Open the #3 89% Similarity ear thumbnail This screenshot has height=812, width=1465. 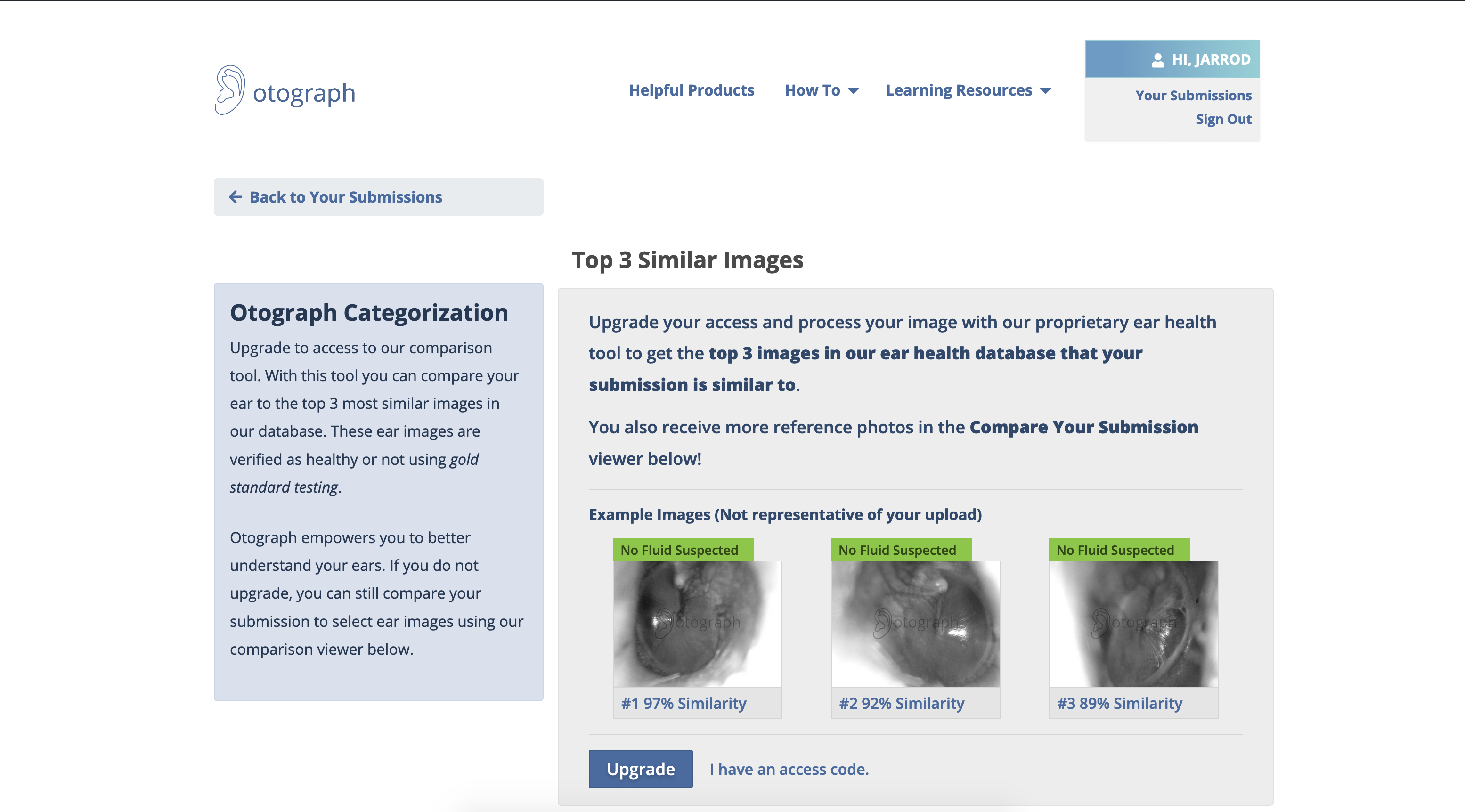click(x=1133, y=624)
